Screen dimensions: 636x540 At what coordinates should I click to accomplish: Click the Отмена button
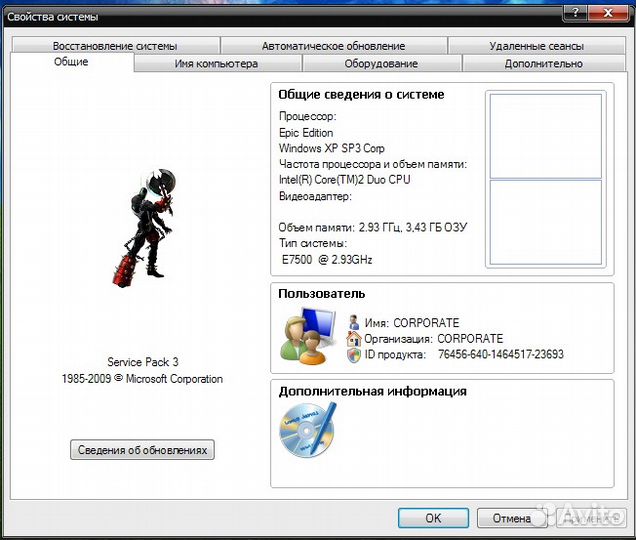pyautogui.click(x=511, y=518)
